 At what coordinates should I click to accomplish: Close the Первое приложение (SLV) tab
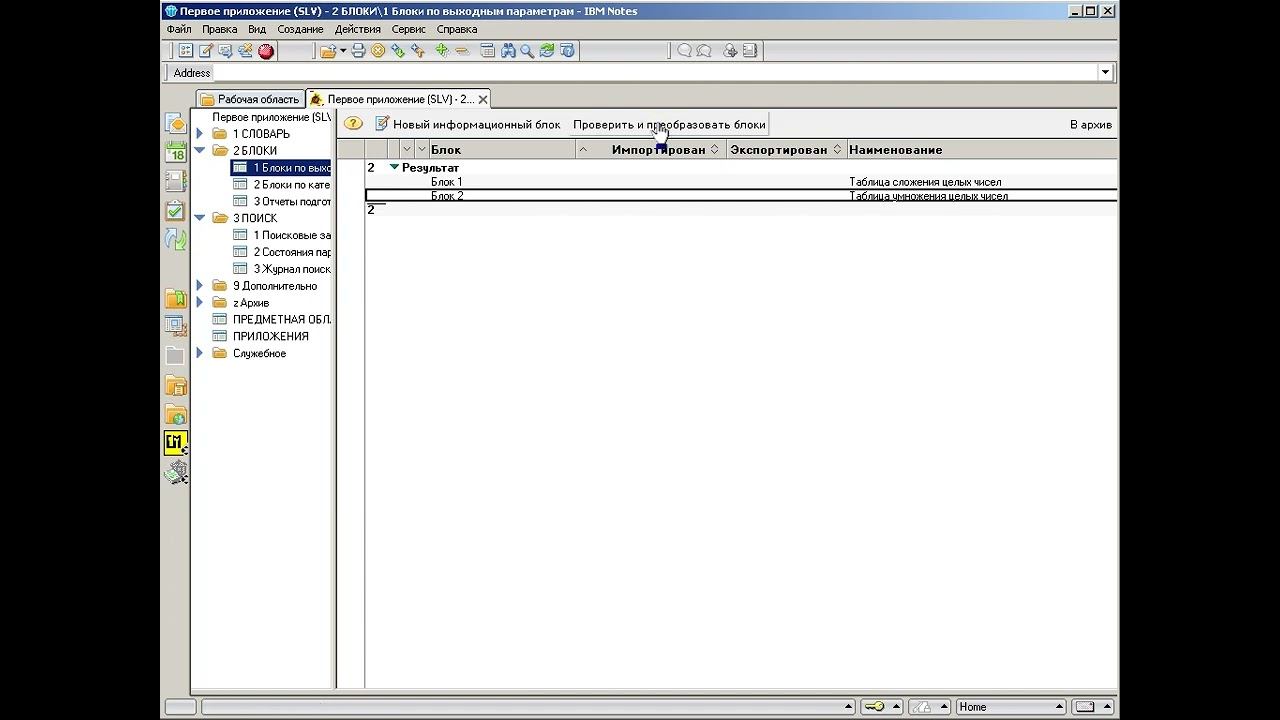coord(483,99)
